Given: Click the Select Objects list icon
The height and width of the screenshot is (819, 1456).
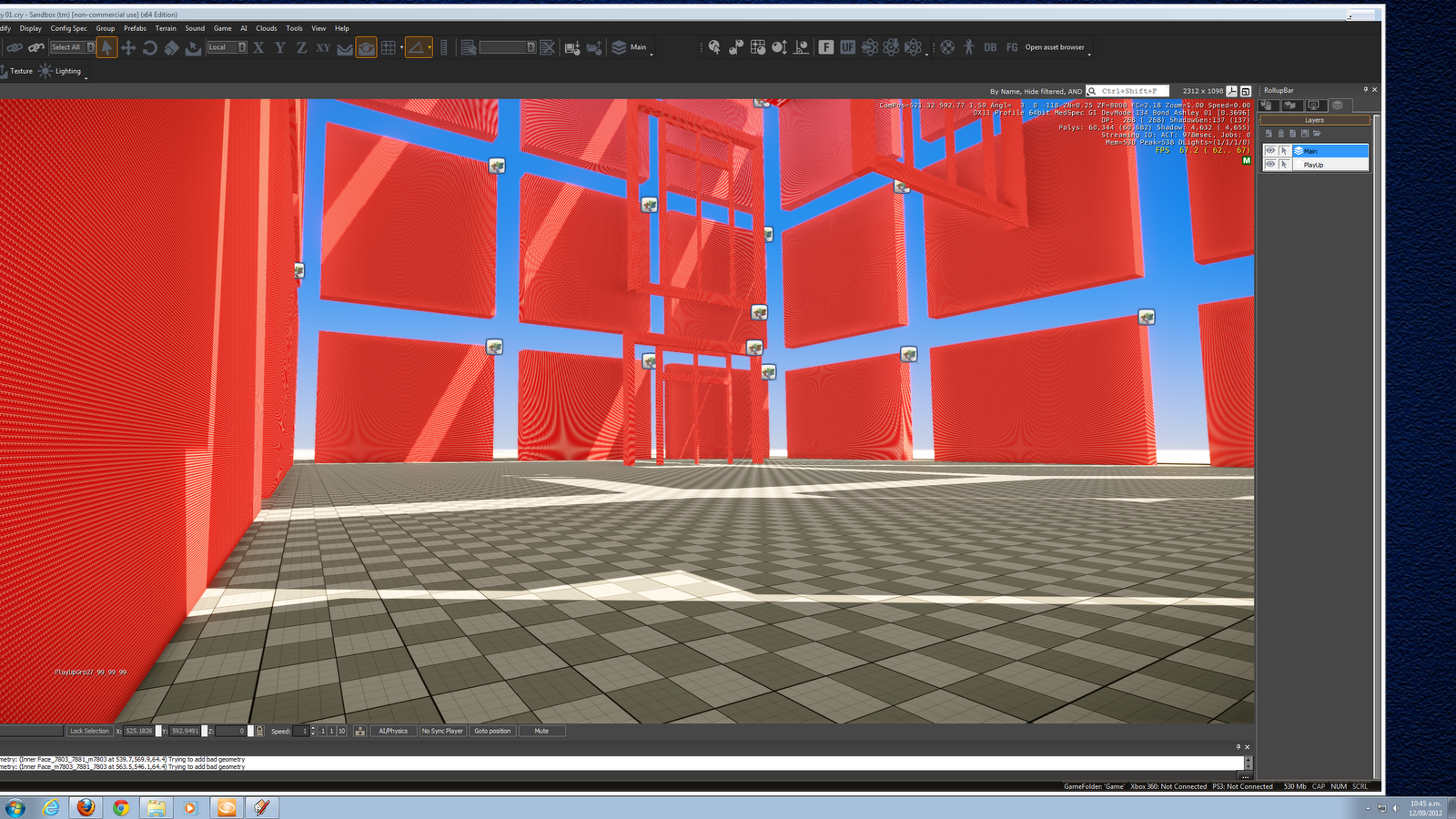Looking at the screenshot, I should pos(469,47).
